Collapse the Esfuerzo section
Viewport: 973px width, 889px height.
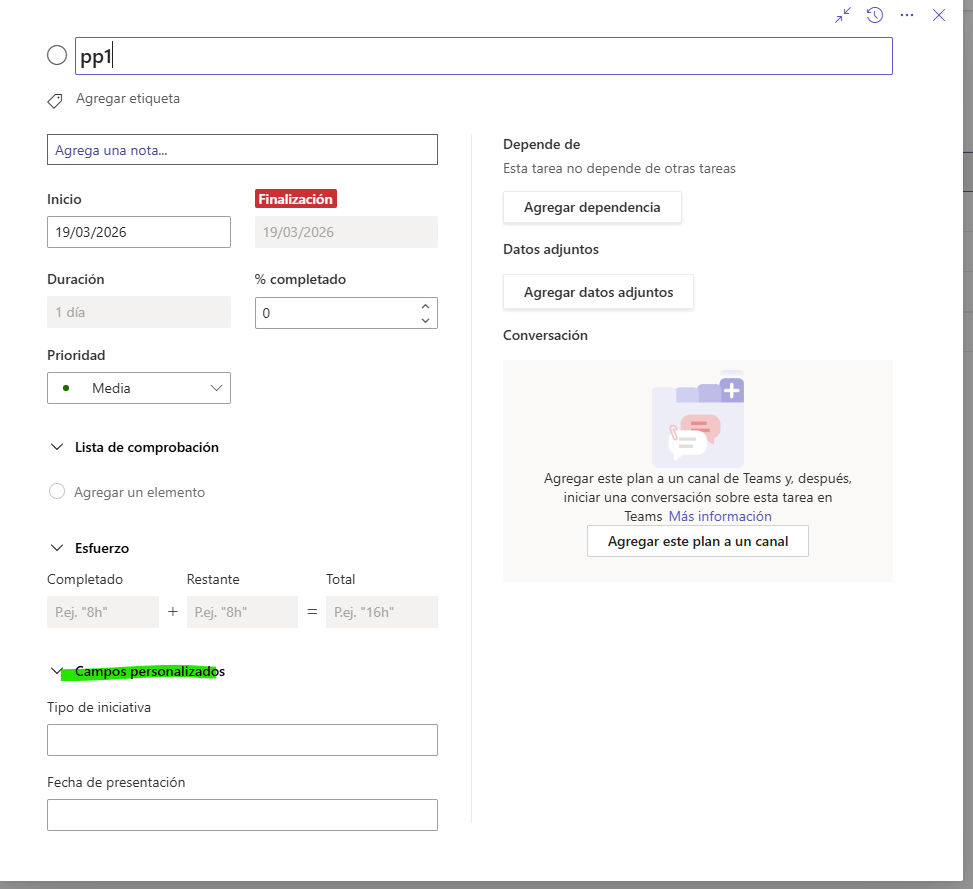click(x=57, y=547)
